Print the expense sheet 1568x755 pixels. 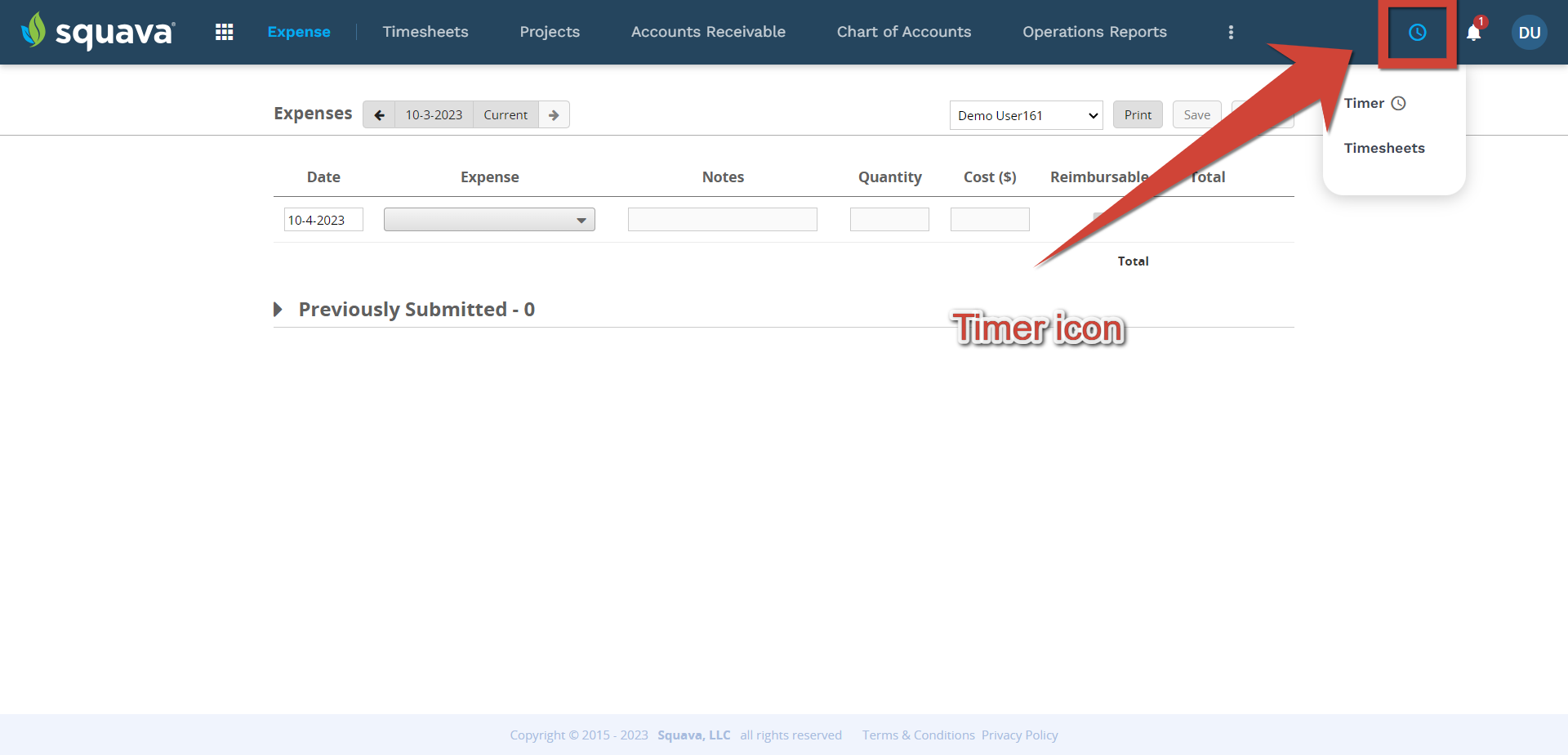[x=1138, y=114]
